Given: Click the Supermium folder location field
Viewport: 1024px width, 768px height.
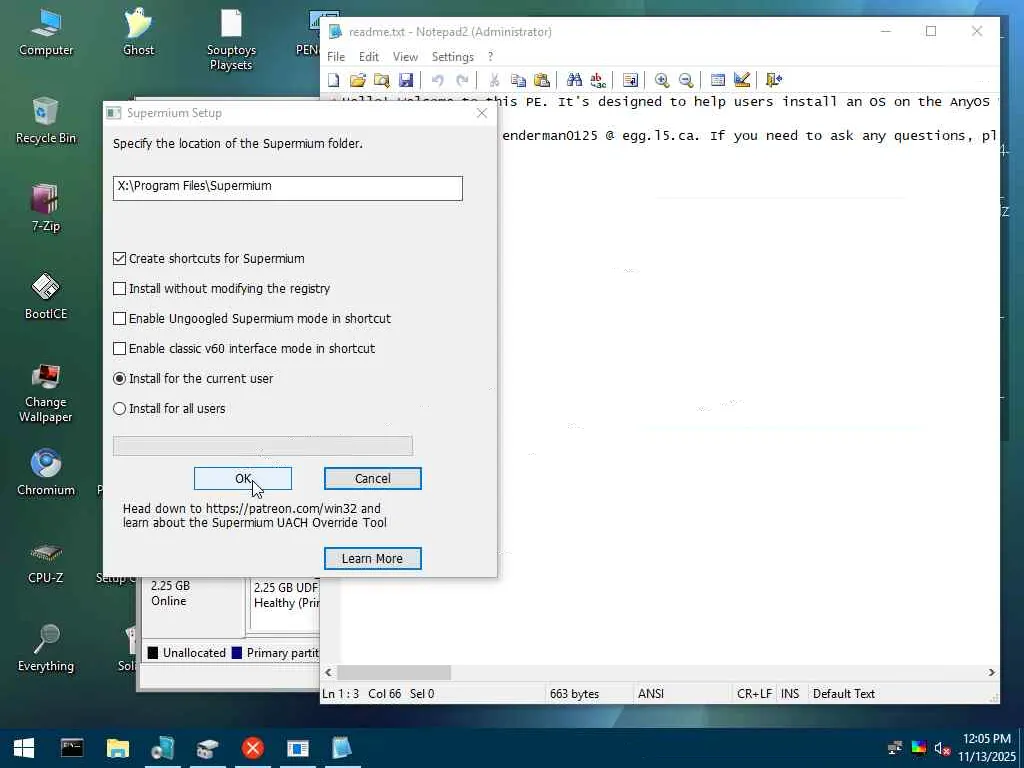Looking at the screenshot, I should pos(288,188).
